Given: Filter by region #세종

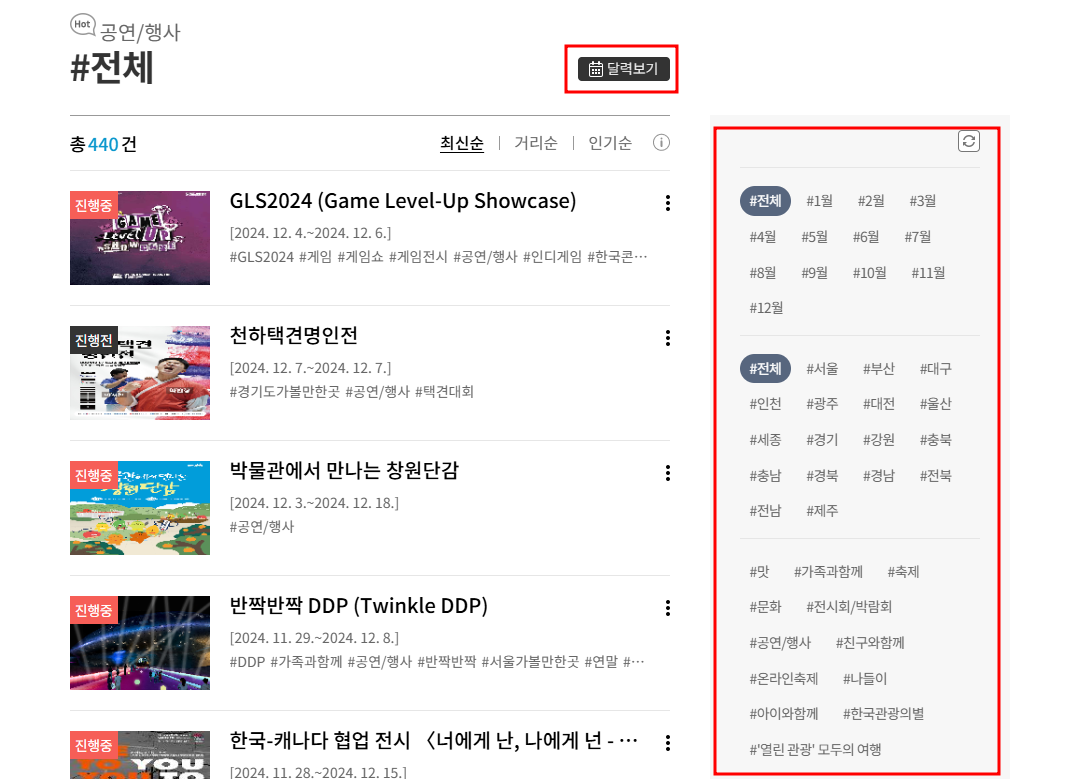Looking at the screenshot, I should coord(766,440).
